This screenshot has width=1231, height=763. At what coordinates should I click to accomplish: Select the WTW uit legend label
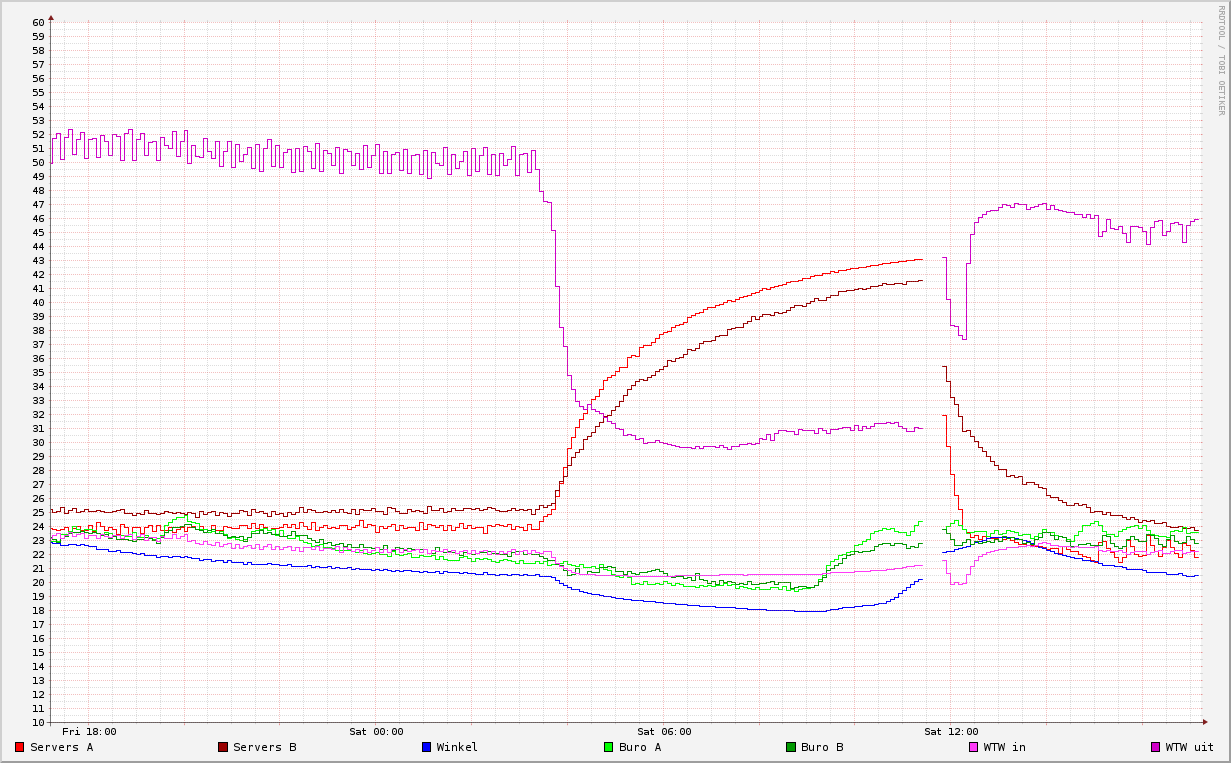point(1189,747)
